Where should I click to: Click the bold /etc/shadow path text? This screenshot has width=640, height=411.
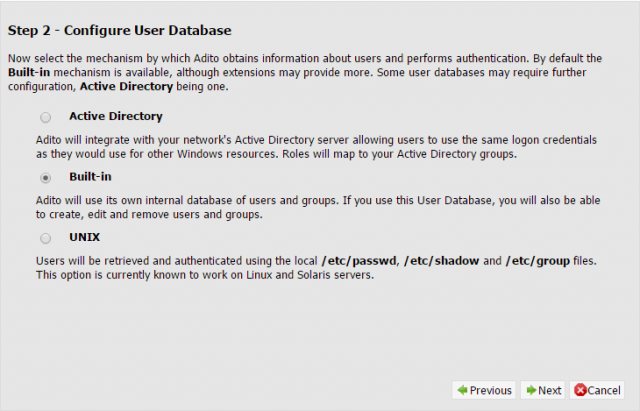click(441, 261)
